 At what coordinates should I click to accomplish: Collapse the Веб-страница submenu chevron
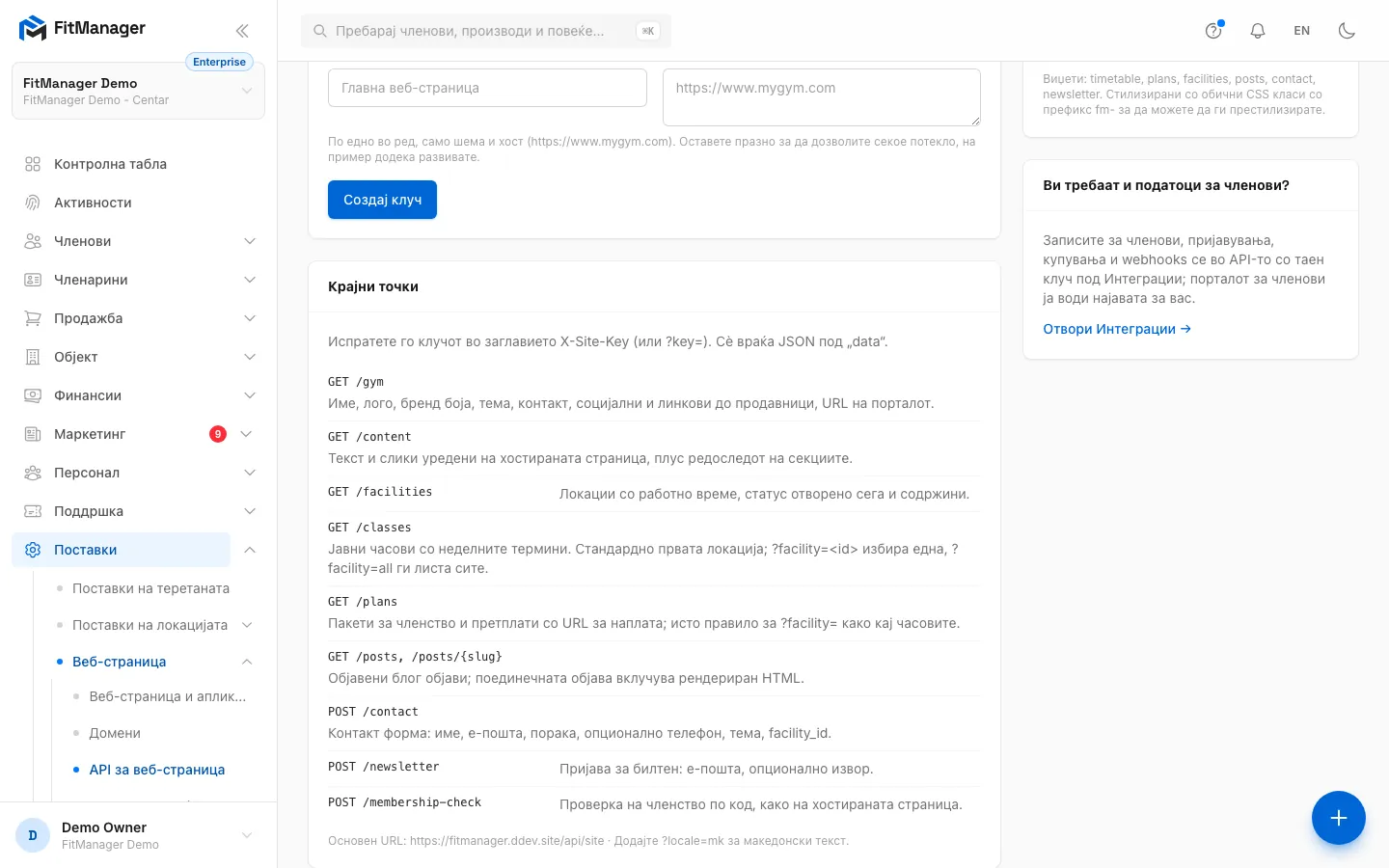point(247,662)
